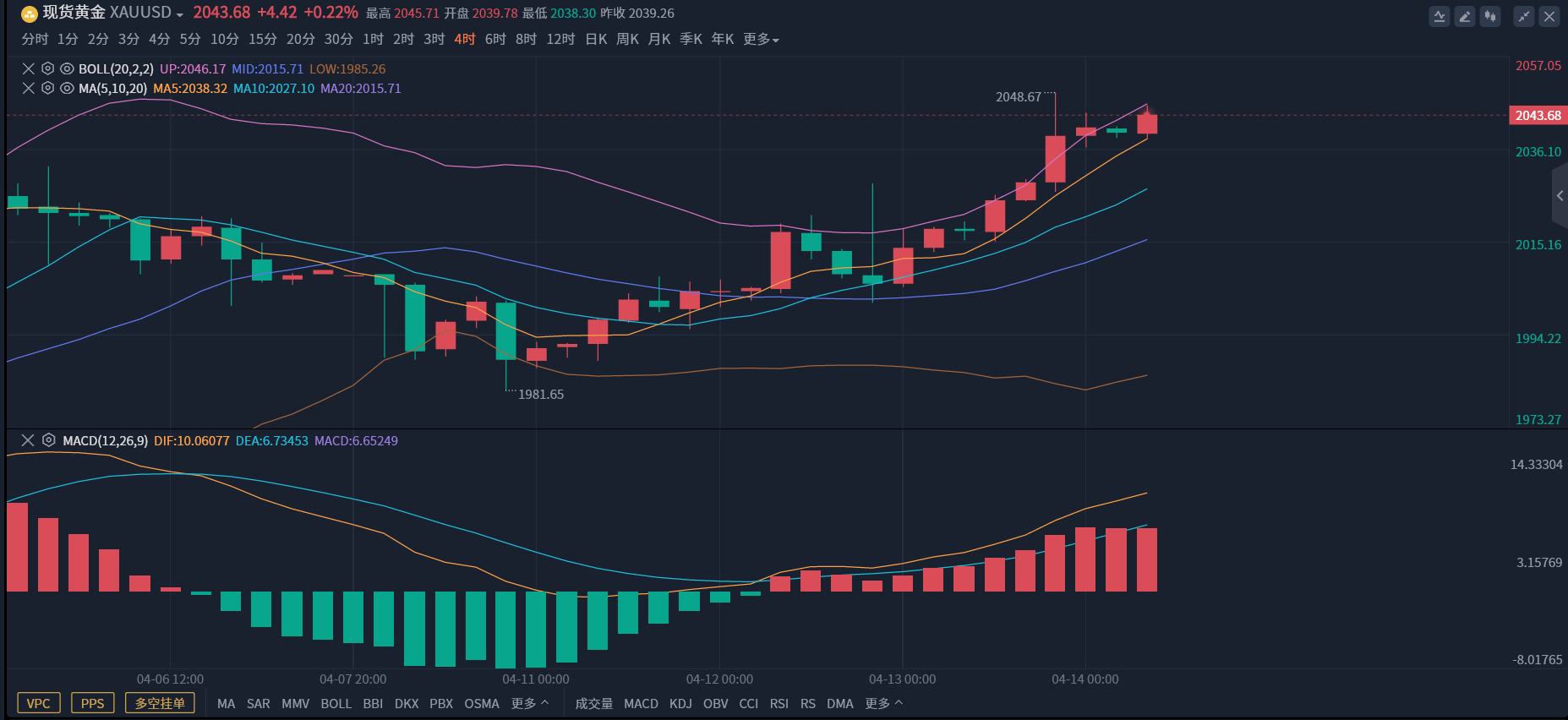
Task: Enable the MMV main indicator
Action: [x=296, y=703]
